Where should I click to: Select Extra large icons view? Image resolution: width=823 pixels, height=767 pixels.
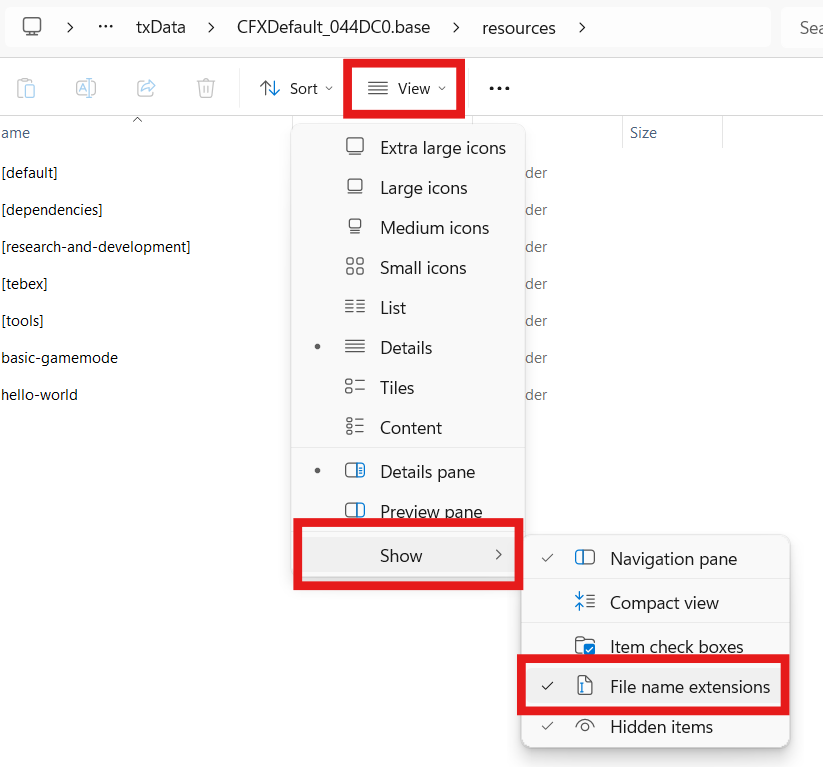click(x=442, y=148)
